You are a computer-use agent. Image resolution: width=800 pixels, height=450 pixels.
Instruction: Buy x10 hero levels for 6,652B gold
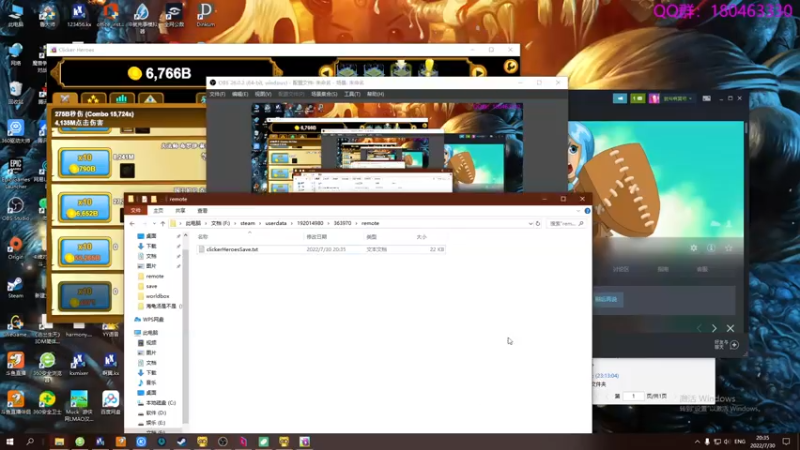tap(85, 207)
